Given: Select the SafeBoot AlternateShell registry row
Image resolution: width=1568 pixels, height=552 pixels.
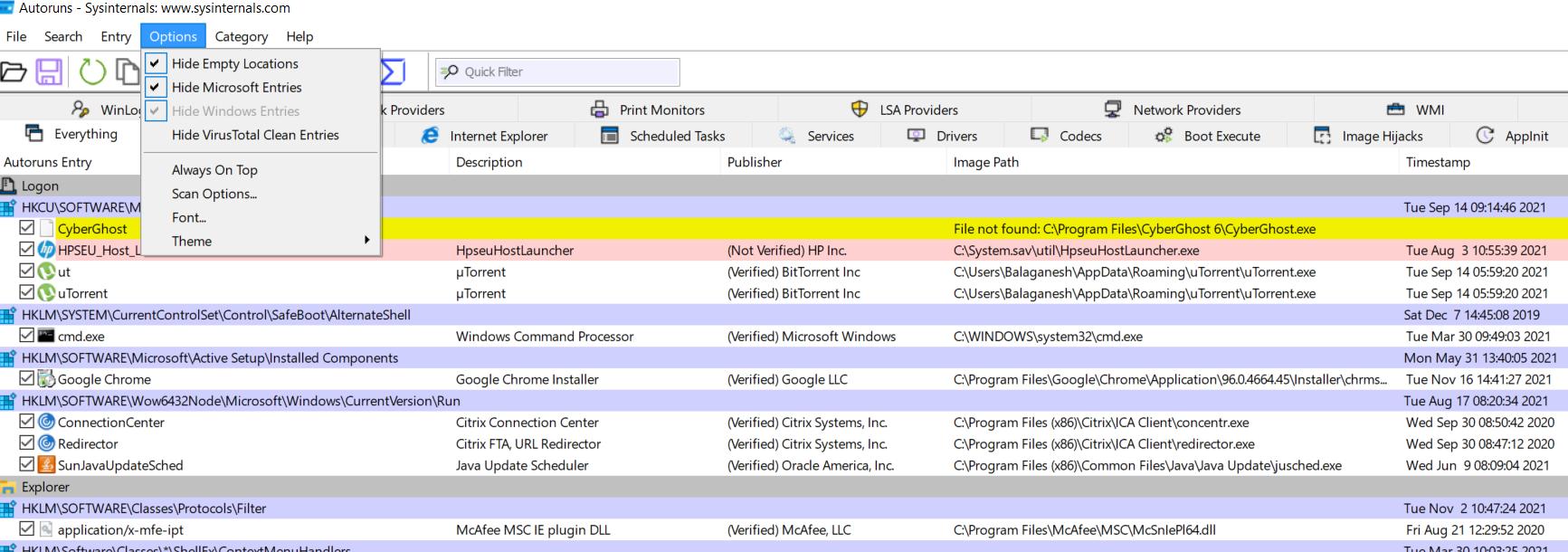Looking at the screenshot, I should coord(784,315).
